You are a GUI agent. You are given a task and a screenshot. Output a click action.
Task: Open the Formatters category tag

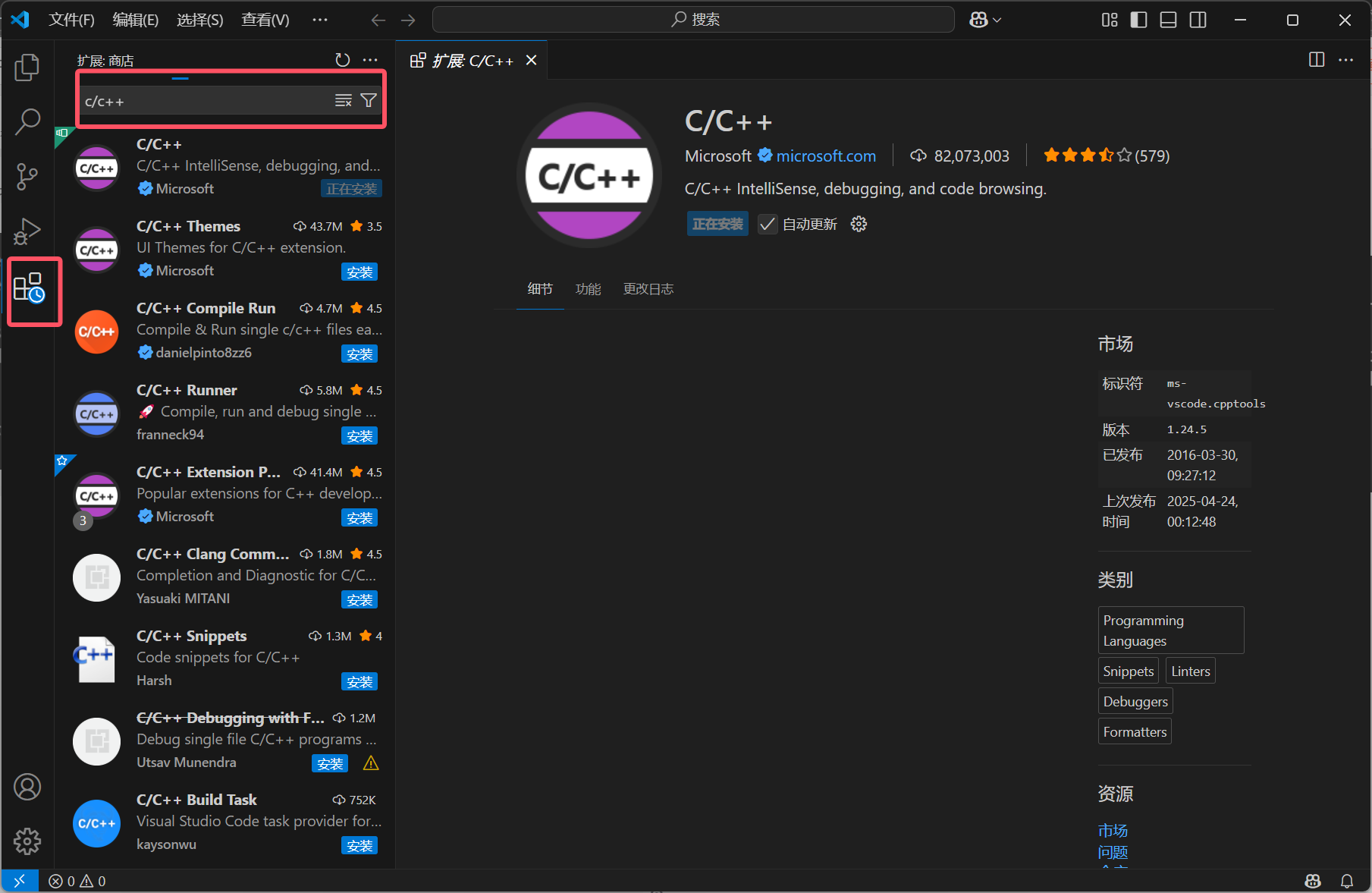1135,731
